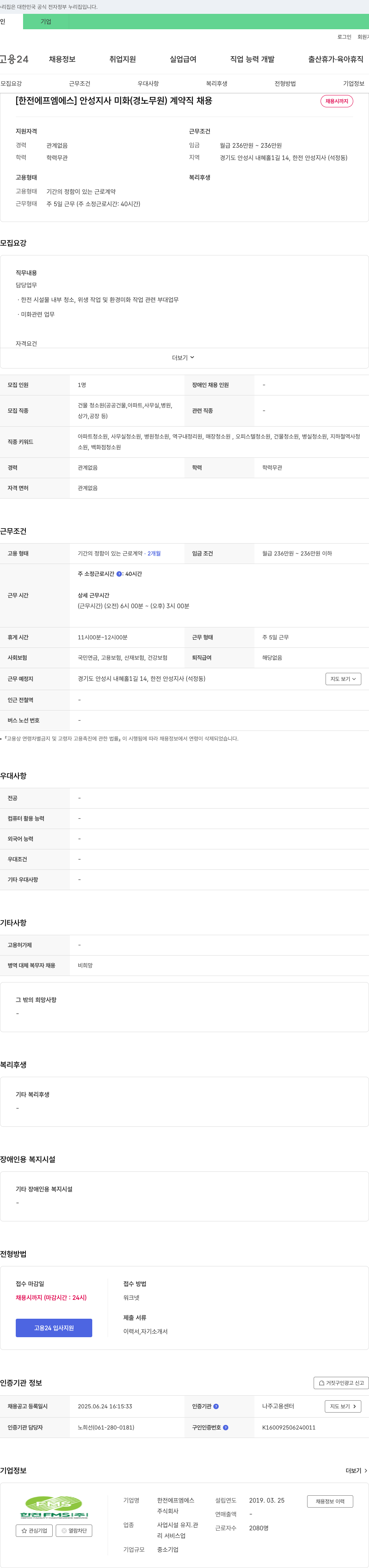This screenshot has height=1568, width=369.
Task: Click the 로그인 link
Action: click(344, 37)
